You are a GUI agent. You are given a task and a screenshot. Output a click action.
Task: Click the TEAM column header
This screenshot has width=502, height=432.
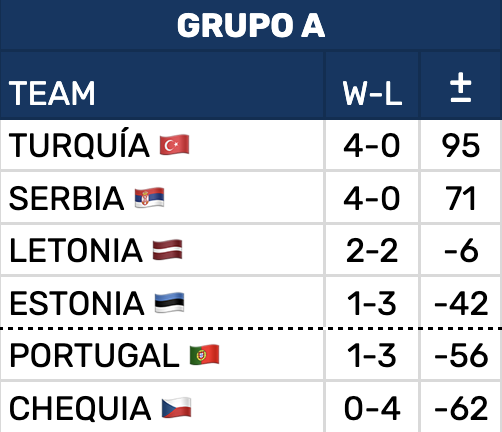(x=52, y=93)
